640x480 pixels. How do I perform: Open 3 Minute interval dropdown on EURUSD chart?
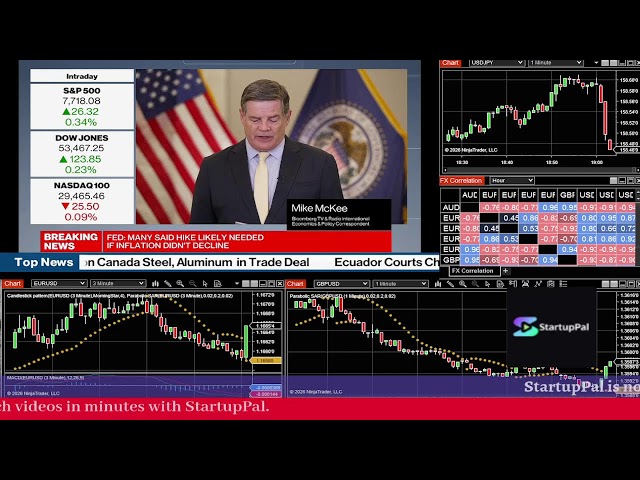118,283
